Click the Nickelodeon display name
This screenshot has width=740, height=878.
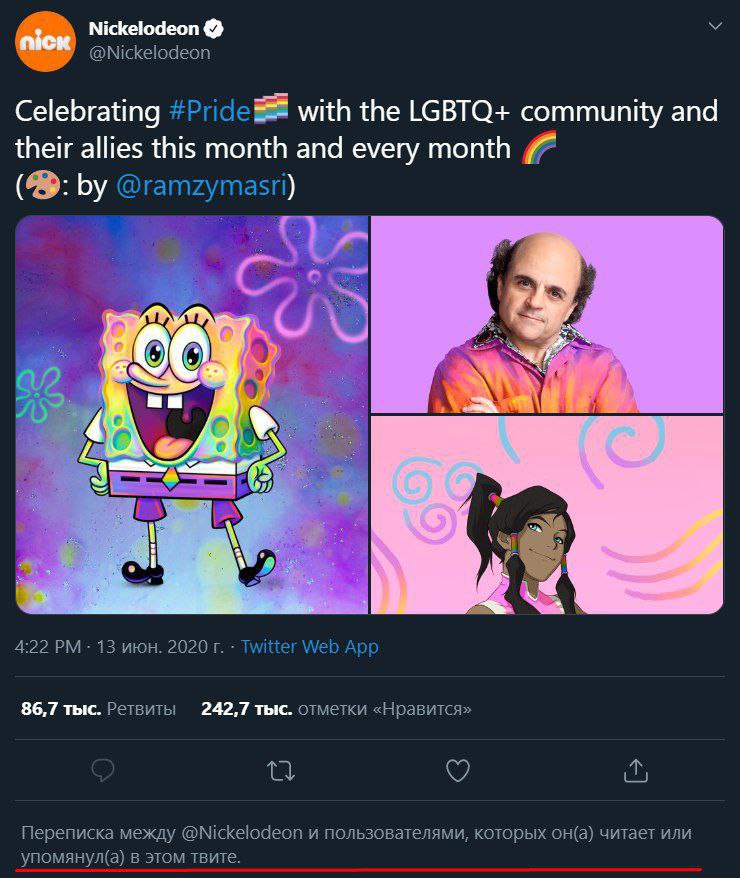143,29
